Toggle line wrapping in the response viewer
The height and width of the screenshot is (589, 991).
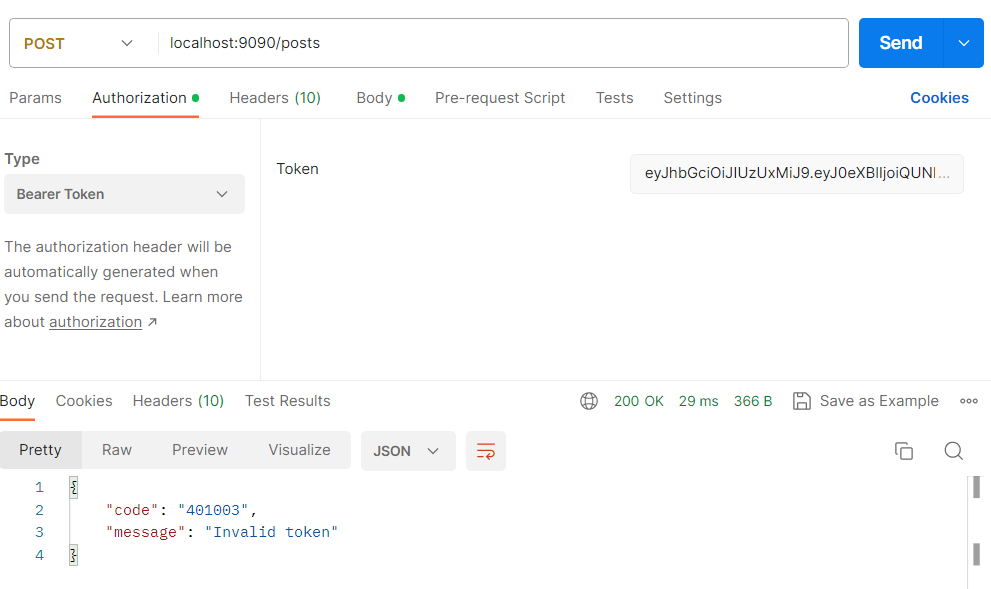coord(486,451)
